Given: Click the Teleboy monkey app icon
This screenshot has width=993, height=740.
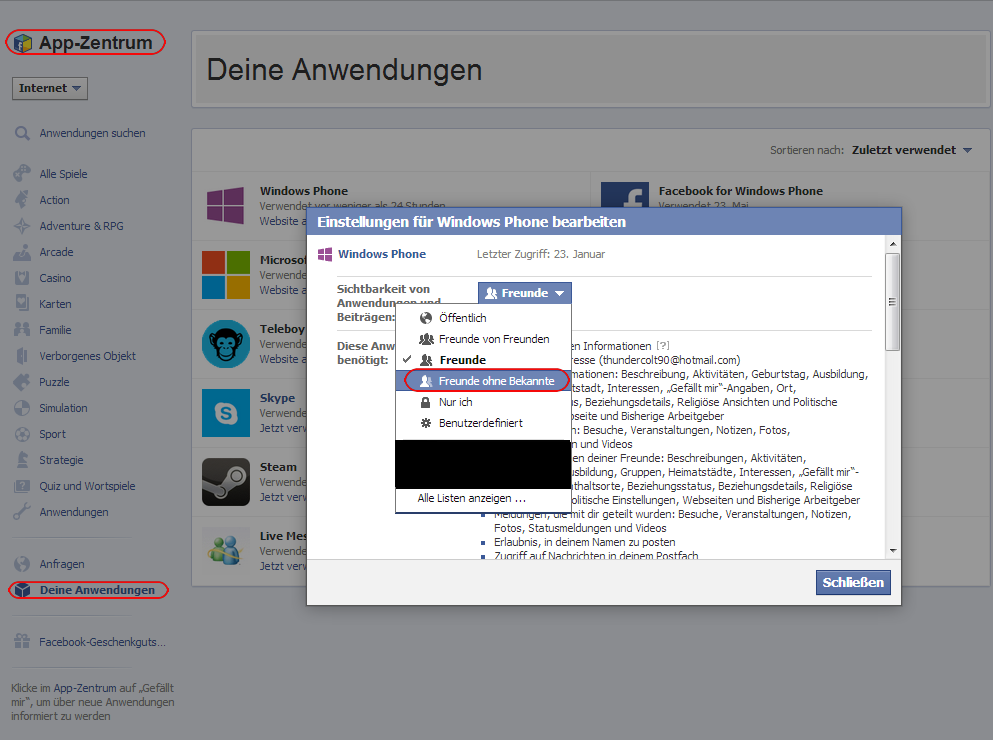Looking at the screenshot, I should (226, 343).
